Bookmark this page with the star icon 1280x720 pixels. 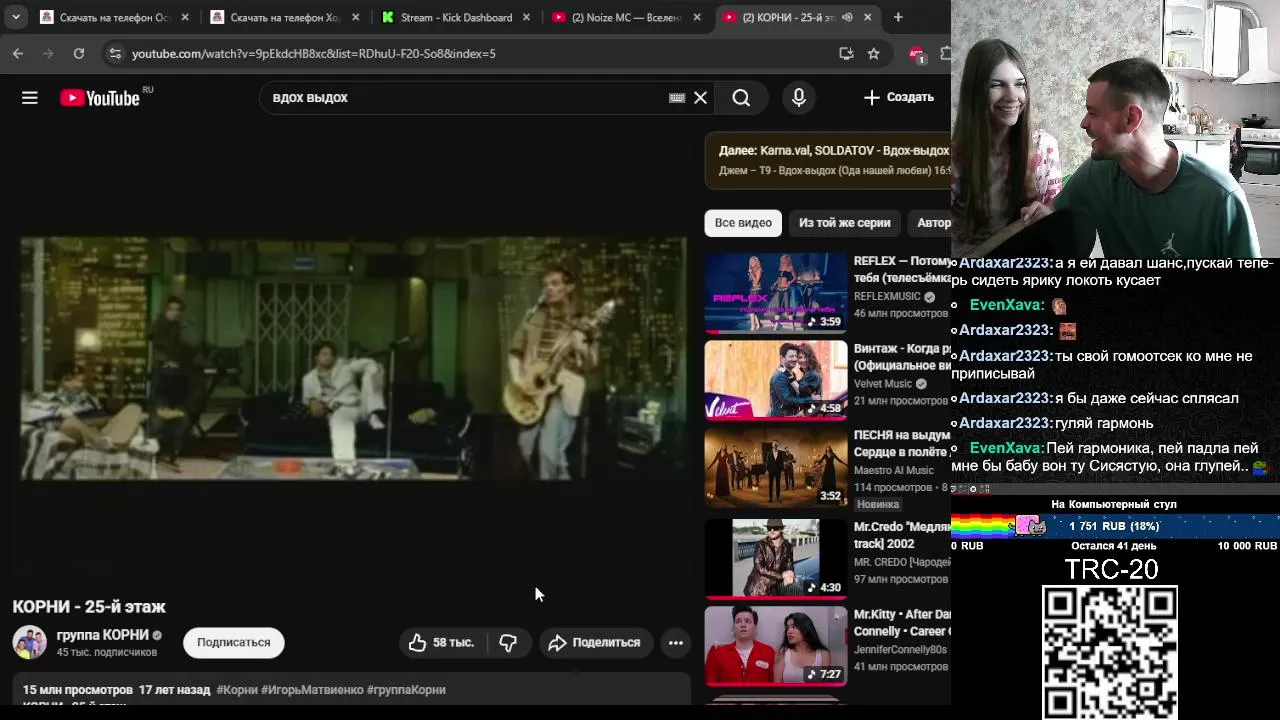[x=874, y=53]
